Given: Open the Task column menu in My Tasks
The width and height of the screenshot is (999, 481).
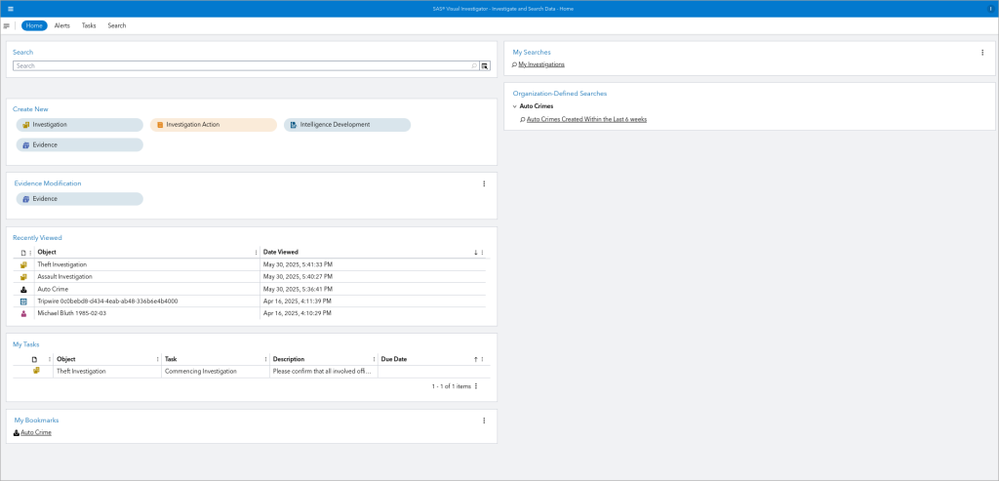Looking at the screenshot, I should (x=265, y=360).
